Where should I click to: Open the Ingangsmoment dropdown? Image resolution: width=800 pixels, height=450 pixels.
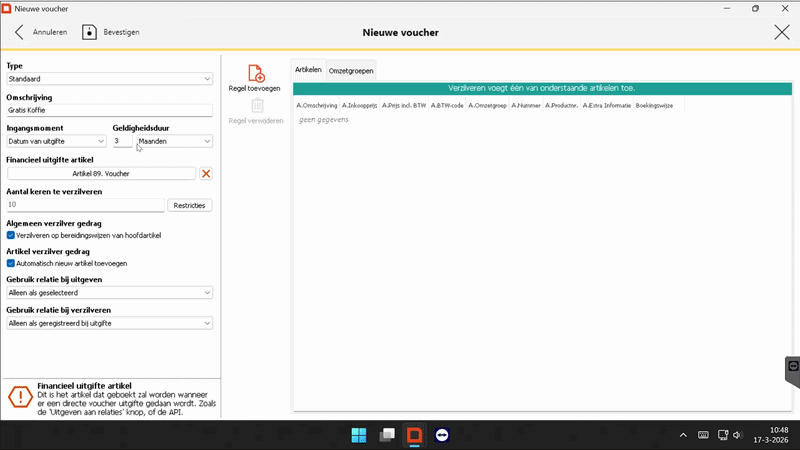[x=56, y=141]
